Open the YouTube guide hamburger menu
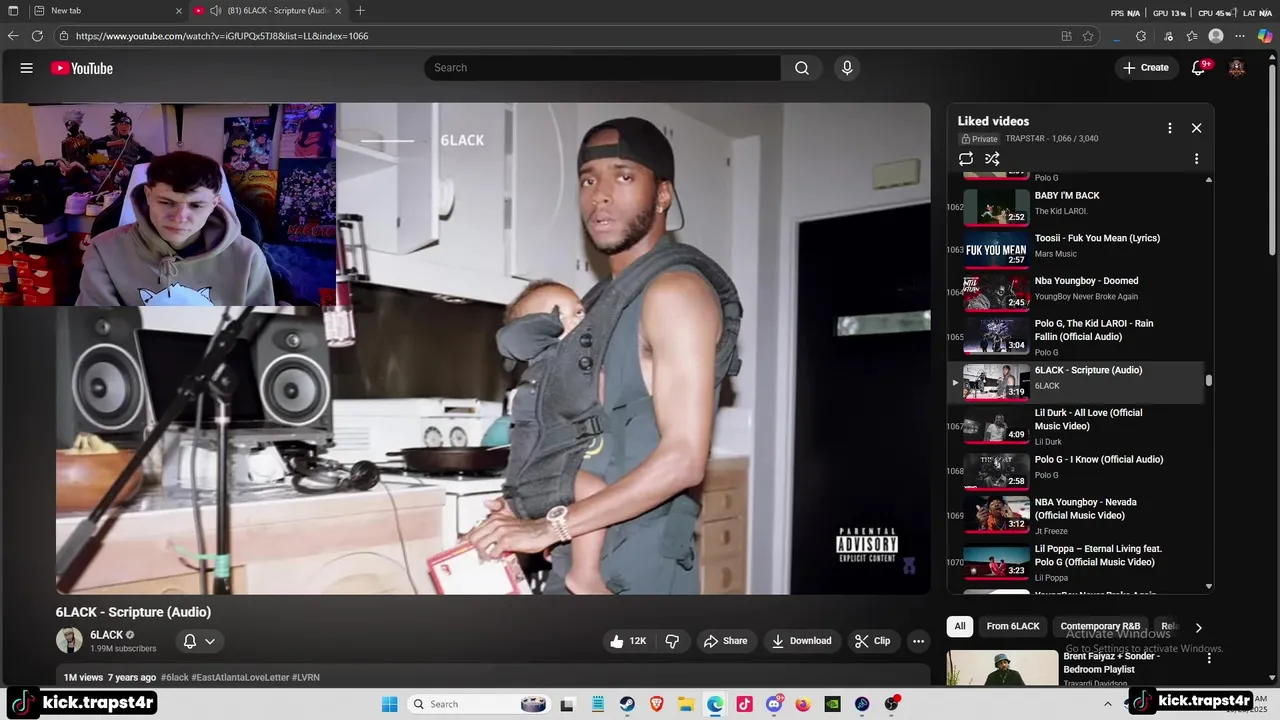 27,68
